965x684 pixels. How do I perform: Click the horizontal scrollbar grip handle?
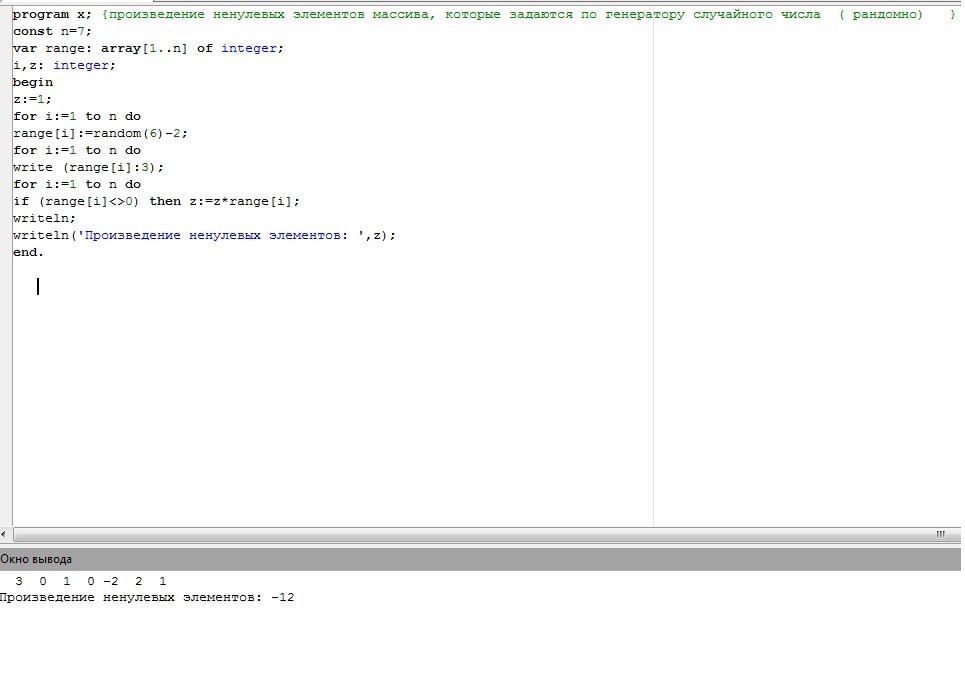pos(940,535)
